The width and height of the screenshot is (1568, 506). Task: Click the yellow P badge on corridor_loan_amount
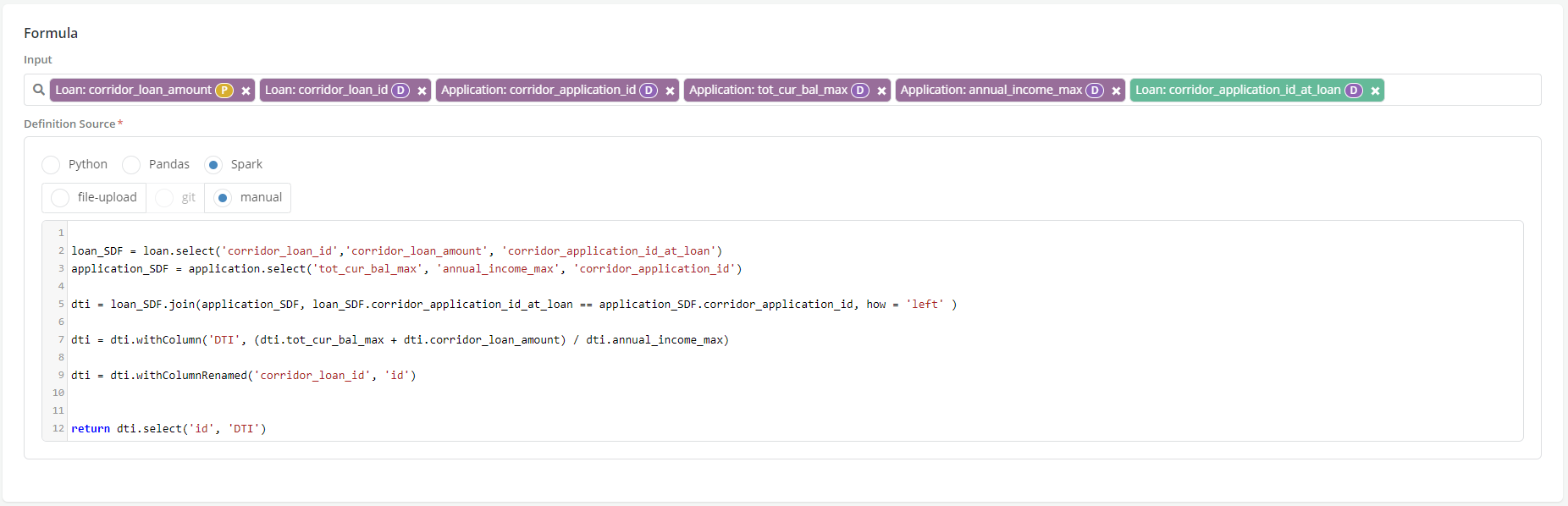coord(224,91)
